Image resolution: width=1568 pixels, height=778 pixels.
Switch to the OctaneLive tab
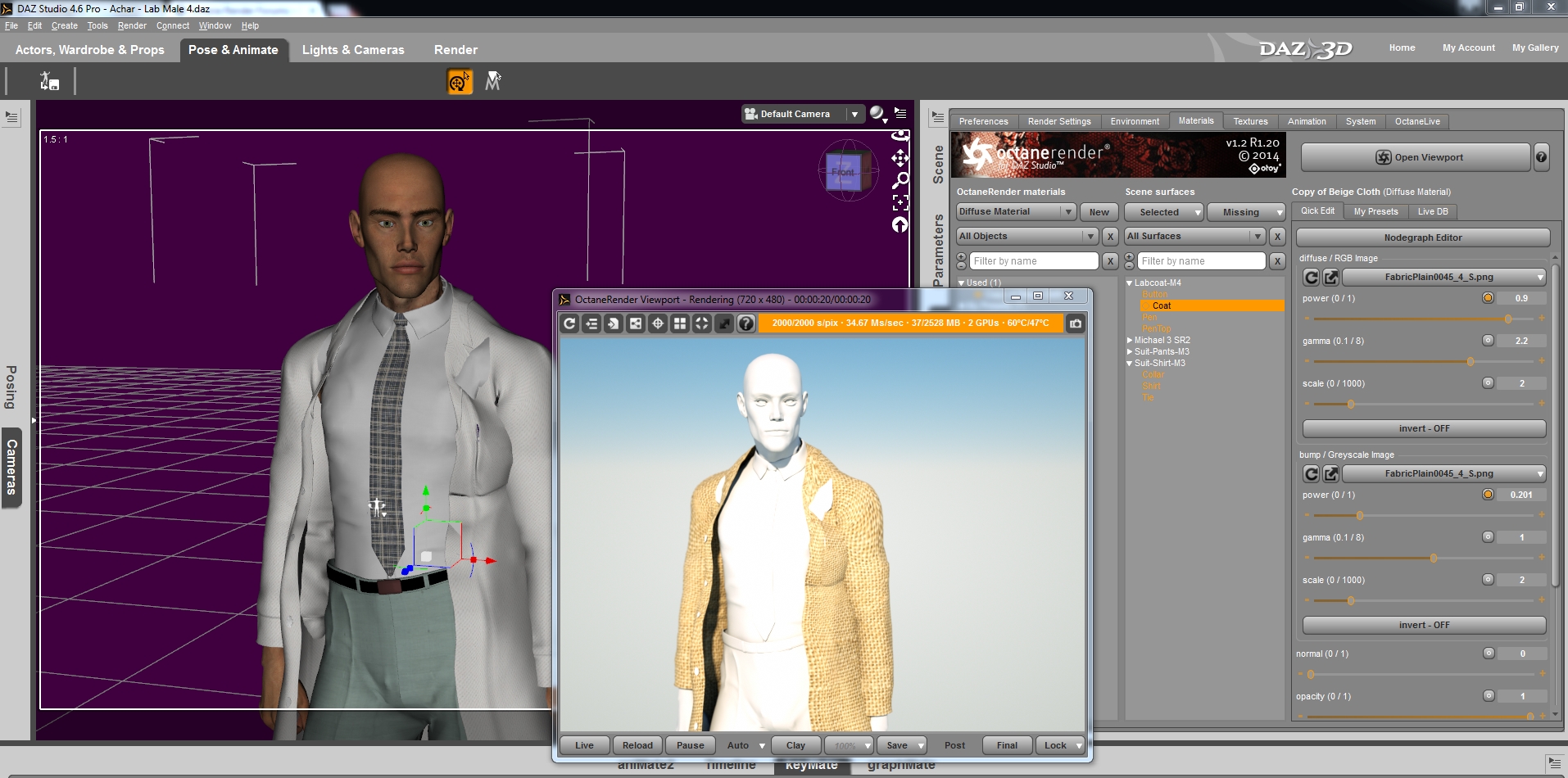pyautogui.click(x=1417, y=121)
